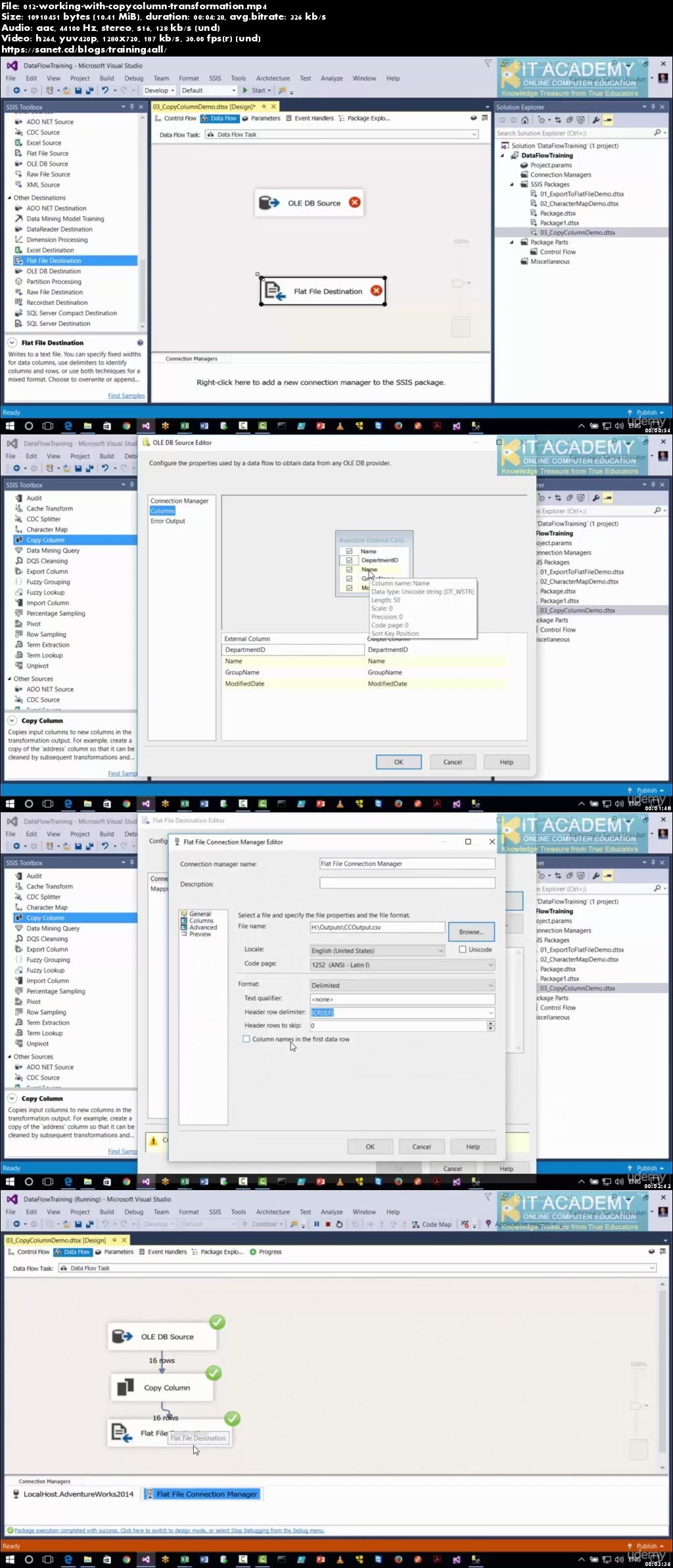Screen dimensions: 673x1568
Task: Select ADO NET Destination in the toolbox
Action: 56,208
